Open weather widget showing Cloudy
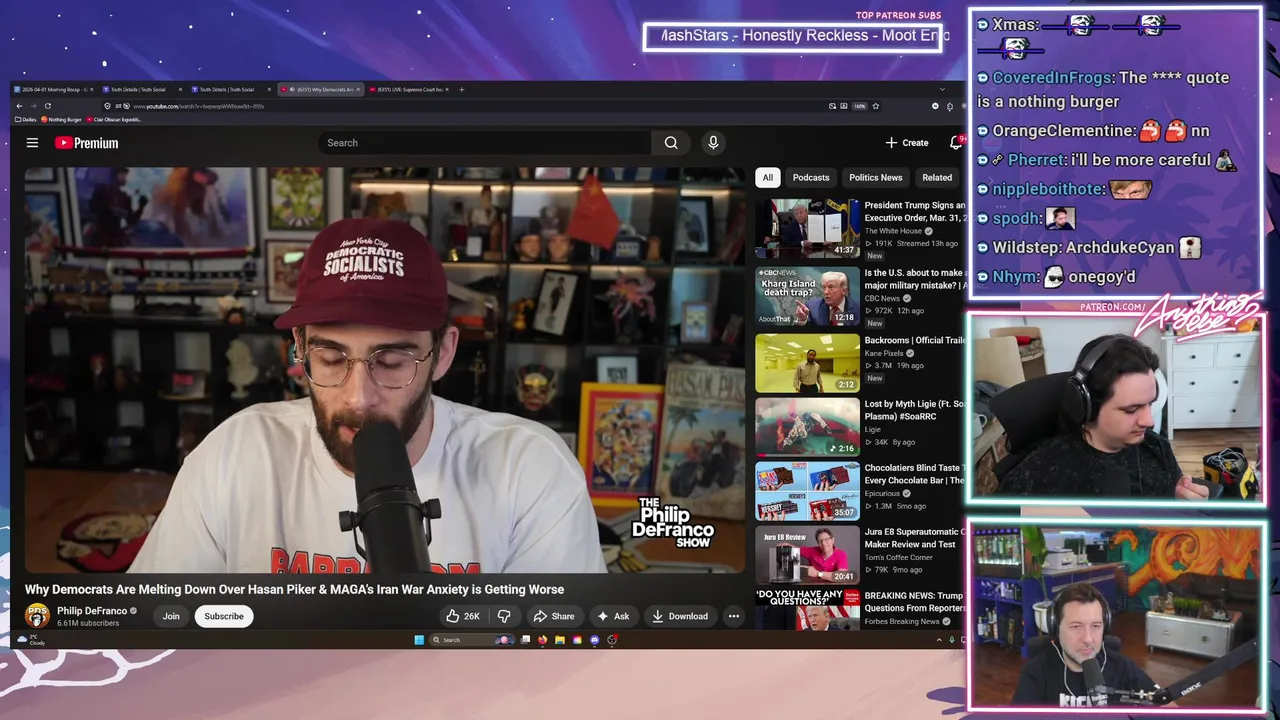This screenshot has height=720, width=1280. click(30, 640)
